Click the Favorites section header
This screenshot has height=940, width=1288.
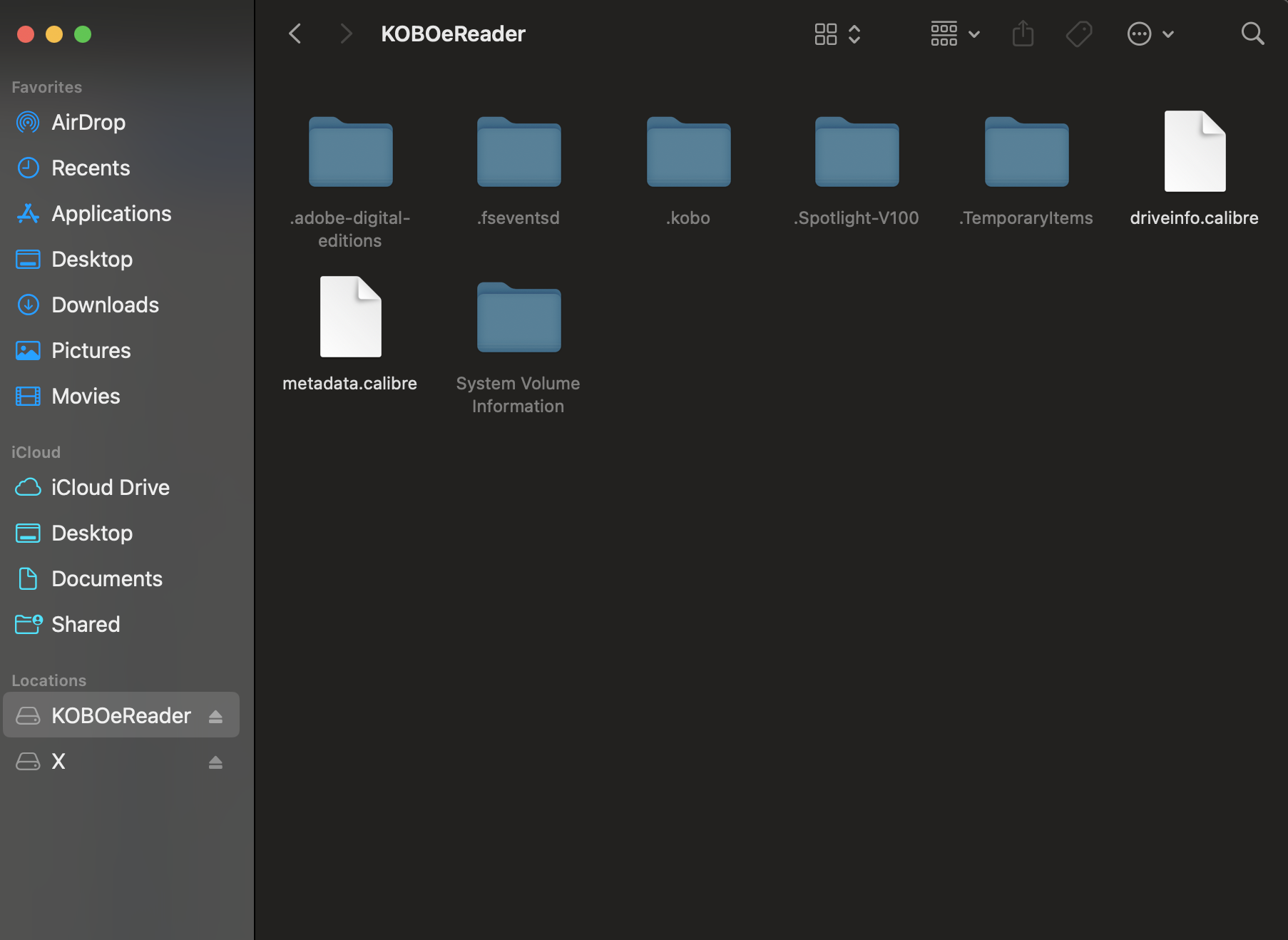pyautogui.click(x=47, y=87)
